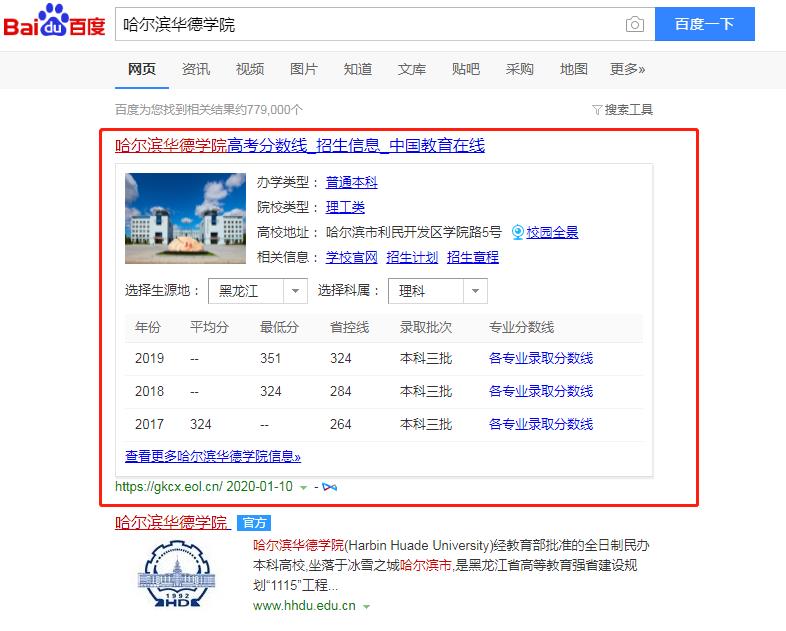Switch to the 视频 tab

point(250,69)
